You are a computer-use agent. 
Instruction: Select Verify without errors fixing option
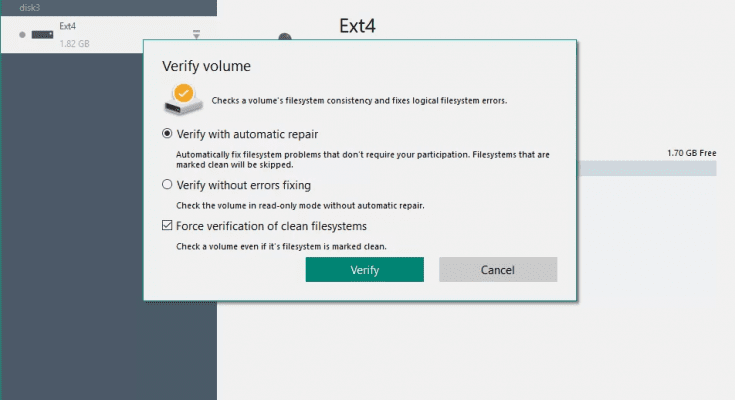click(x=167, y=184)
